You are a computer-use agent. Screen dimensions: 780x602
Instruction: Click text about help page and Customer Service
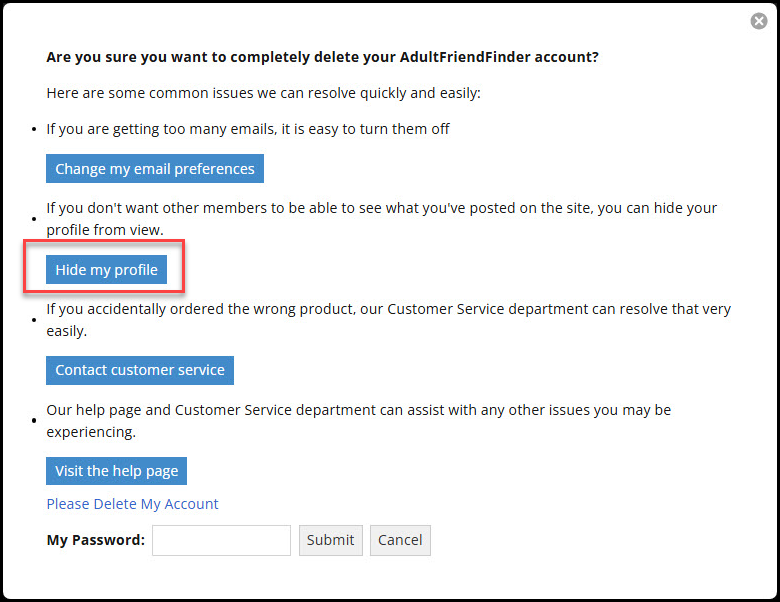pyautogui.click(x=359, y=421)
